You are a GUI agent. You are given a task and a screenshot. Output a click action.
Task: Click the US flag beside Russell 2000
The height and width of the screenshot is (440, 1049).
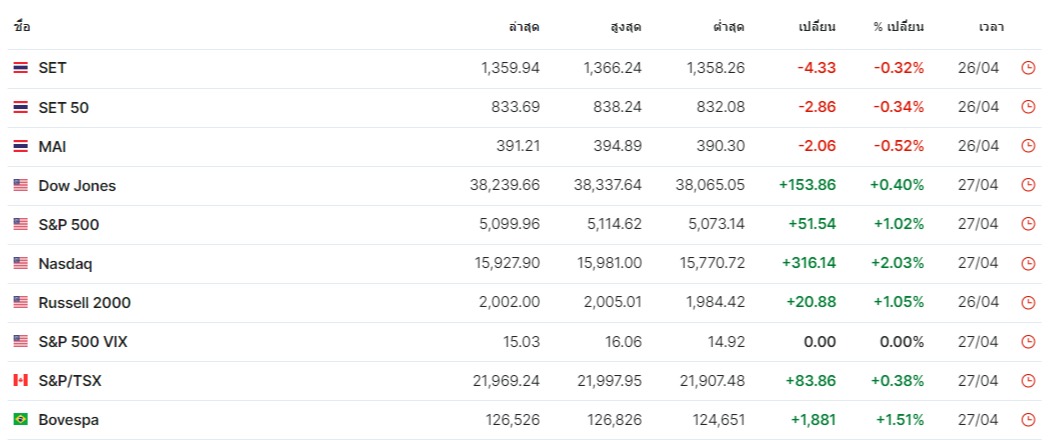(x=21, y=302)
